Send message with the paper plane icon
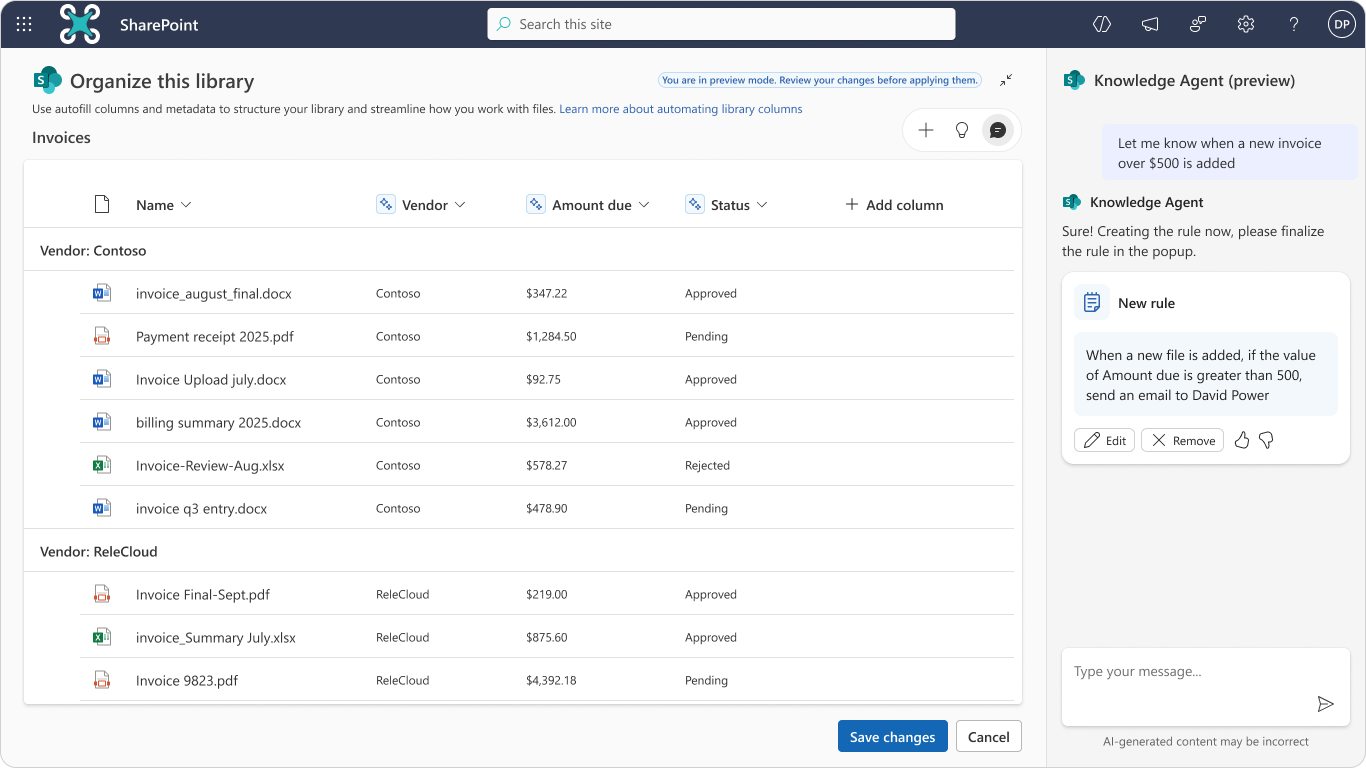Viewport: 1366px width, 768px height. tap(1325, 704)
